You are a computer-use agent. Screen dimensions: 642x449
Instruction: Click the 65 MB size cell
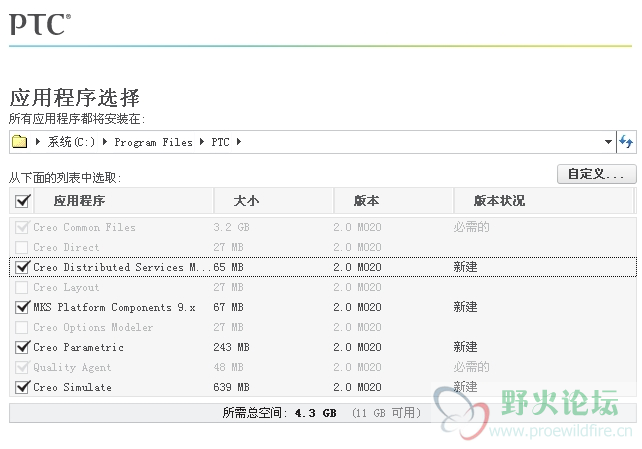coord(228,267)
